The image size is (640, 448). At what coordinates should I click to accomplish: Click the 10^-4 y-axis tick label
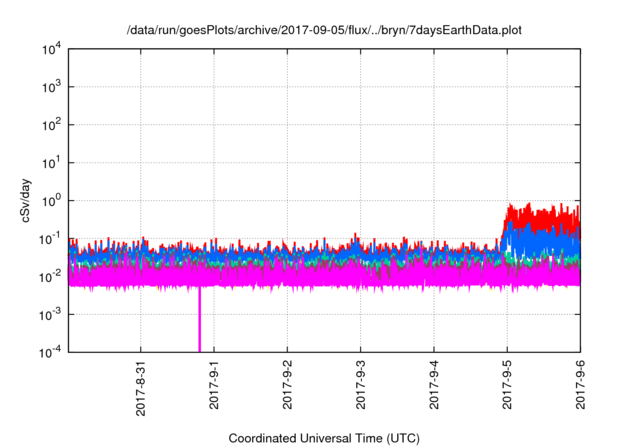(x=50, y=352)
